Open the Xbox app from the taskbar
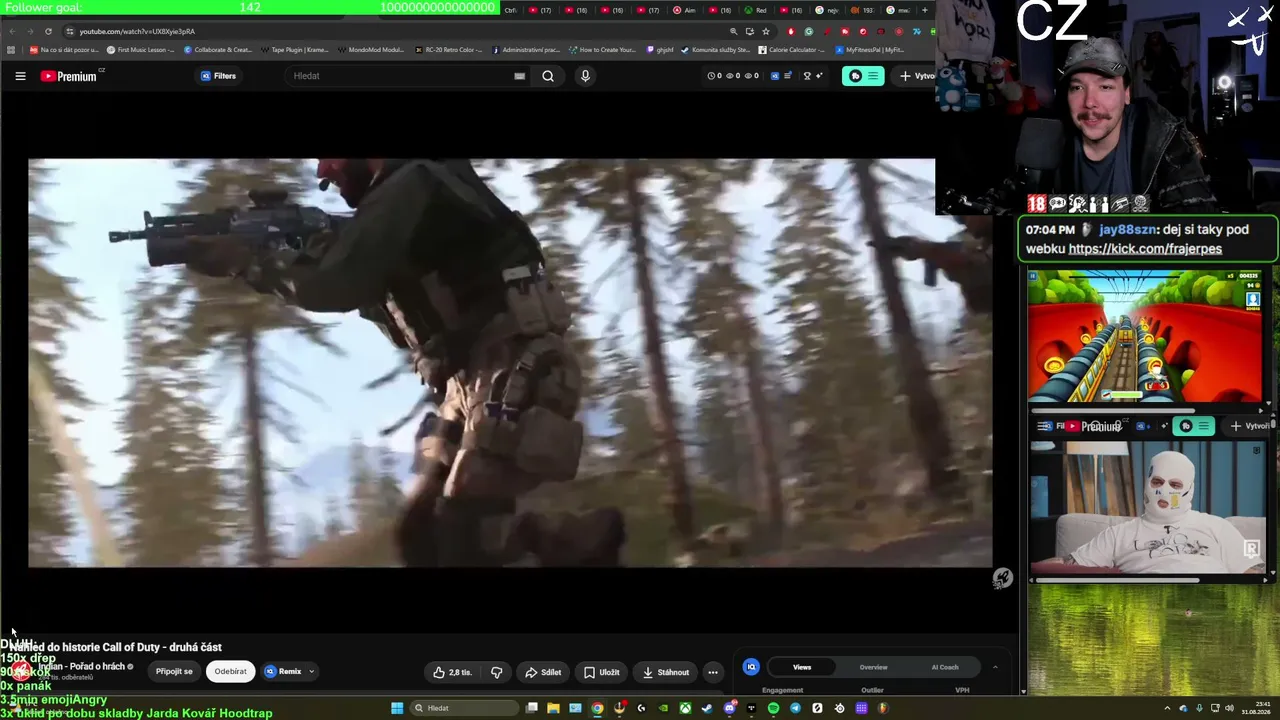Image resolution: width=1280 pixels, height=720 pixels. (x=685, y=708)
